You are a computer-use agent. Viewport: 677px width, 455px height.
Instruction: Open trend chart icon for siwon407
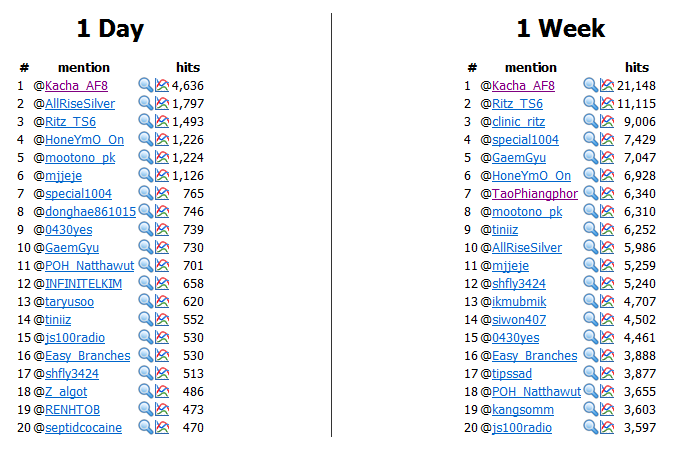[x=607, y=319]
